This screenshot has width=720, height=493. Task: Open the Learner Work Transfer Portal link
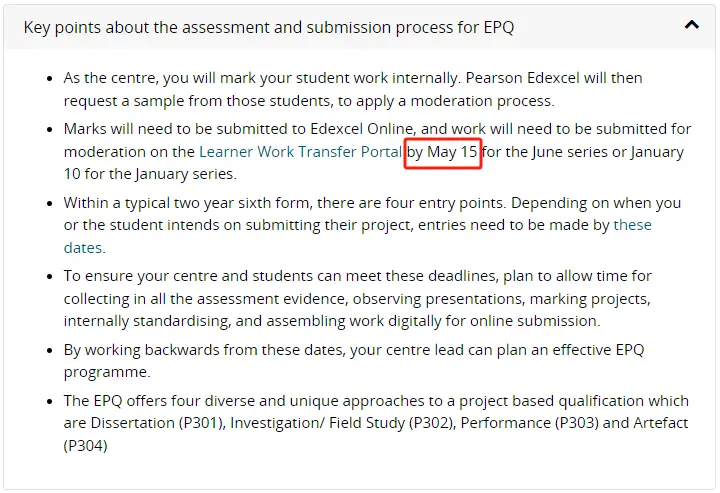point(300,152)
